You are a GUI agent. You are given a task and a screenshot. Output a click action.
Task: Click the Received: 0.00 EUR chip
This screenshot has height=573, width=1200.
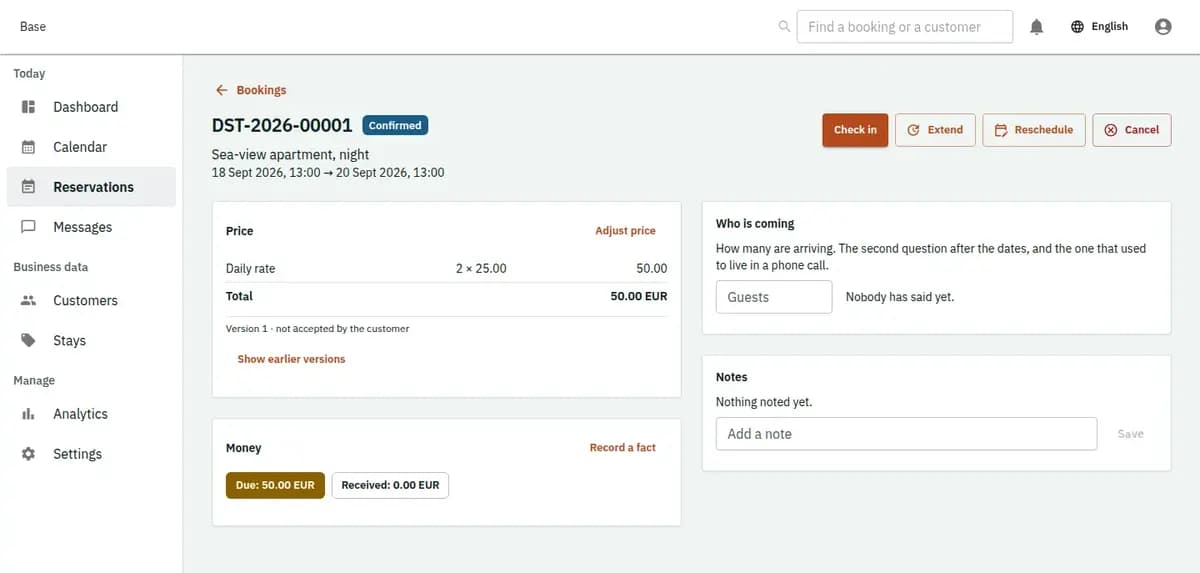tap(390, 485)
